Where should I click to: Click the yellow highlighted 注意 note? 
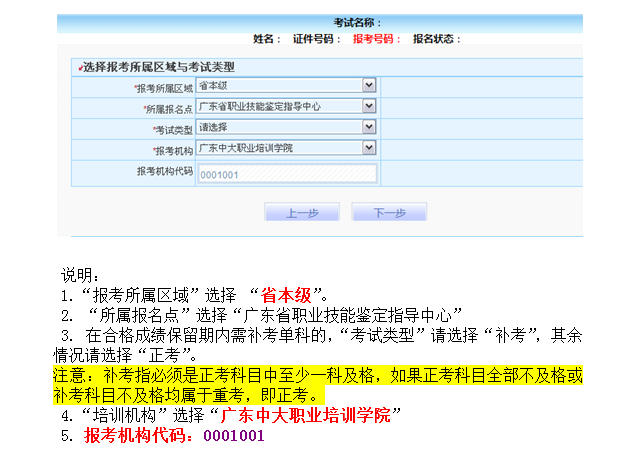coord(318,385)
